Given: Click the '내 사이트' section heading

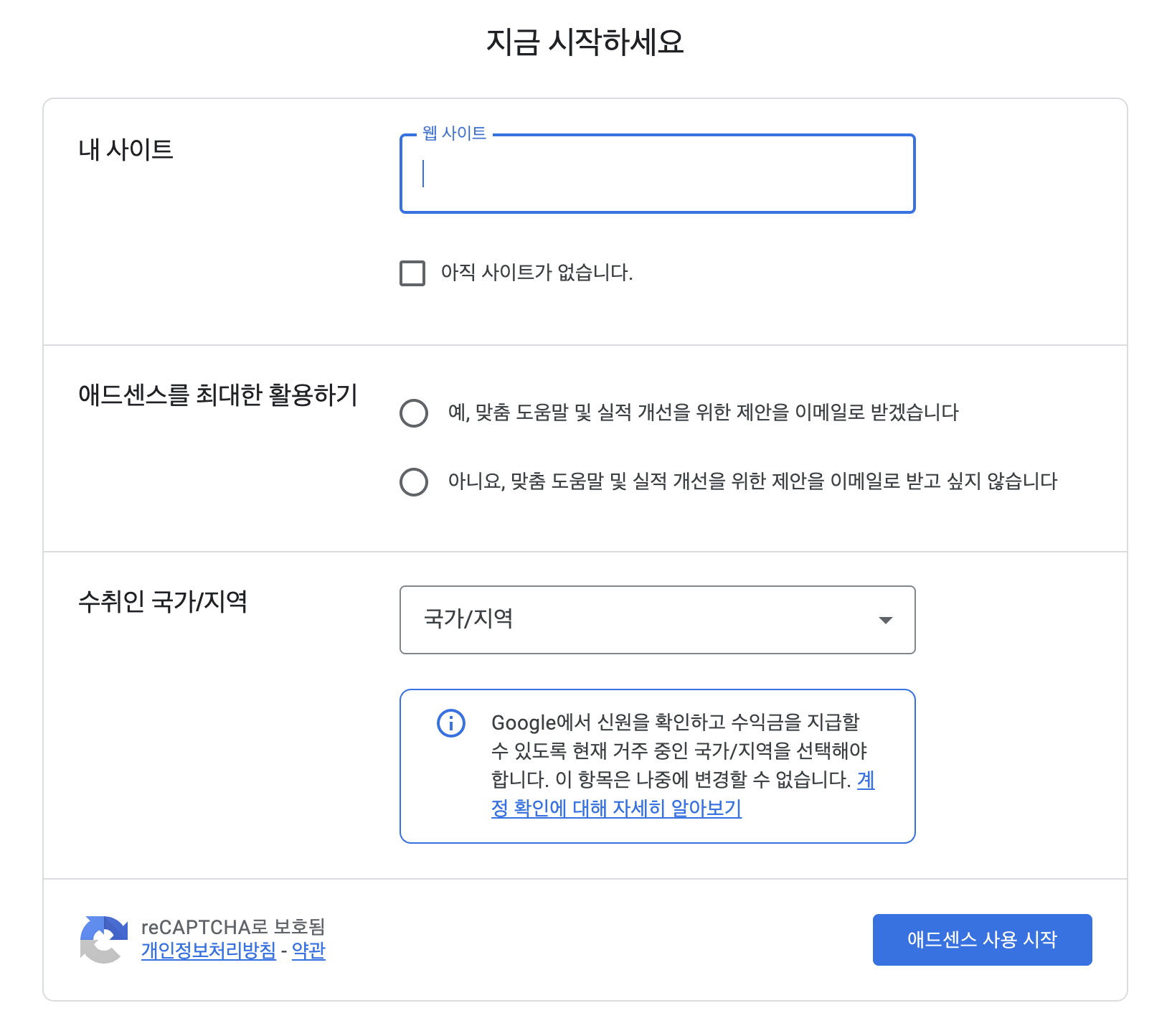Looking at the screenshot, I should (126, 149).
